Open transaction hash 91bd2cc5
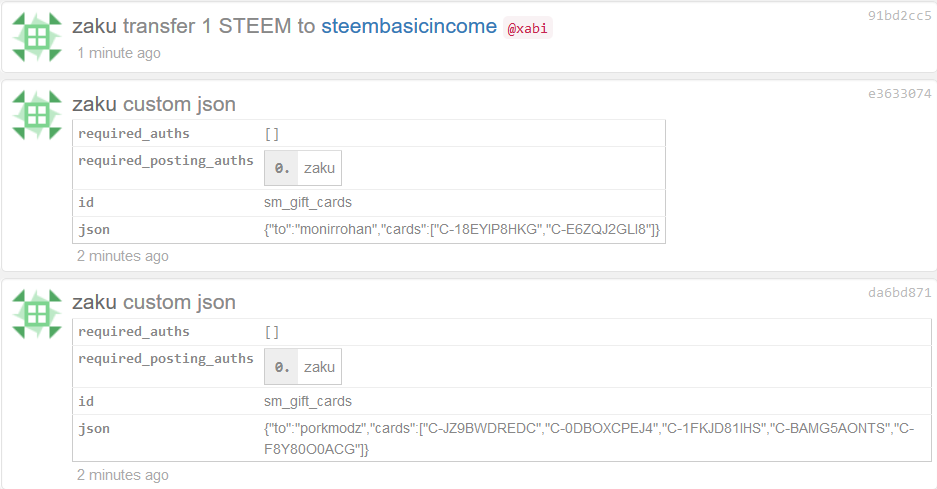937x489 pixels. click(x=899, y=16)
